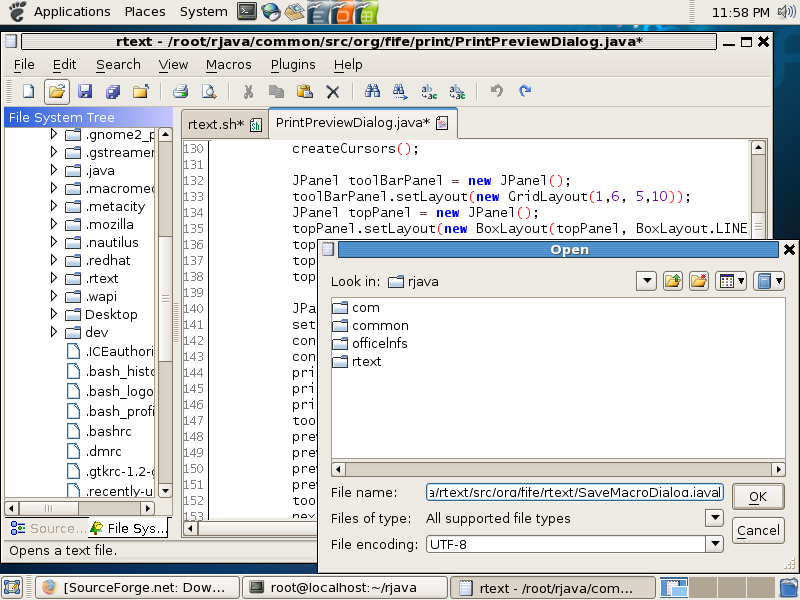
Task: Open the File encoding UTF-8 dropdown
Action: click(x=714, y=544)
